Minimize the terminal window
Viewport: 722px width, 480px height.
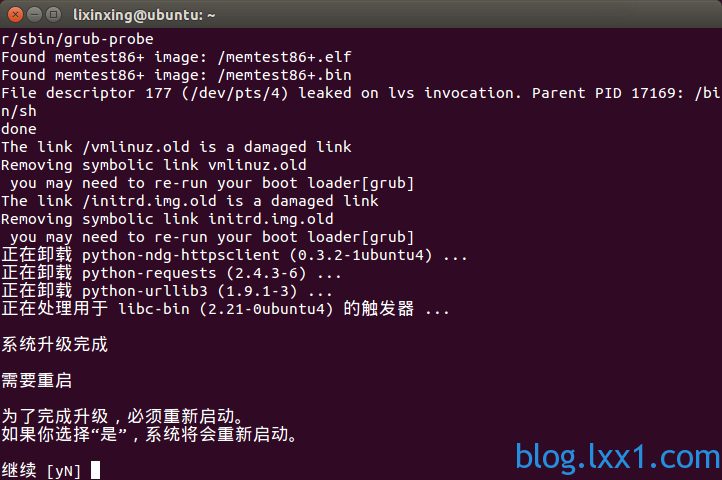click(35, 15)
